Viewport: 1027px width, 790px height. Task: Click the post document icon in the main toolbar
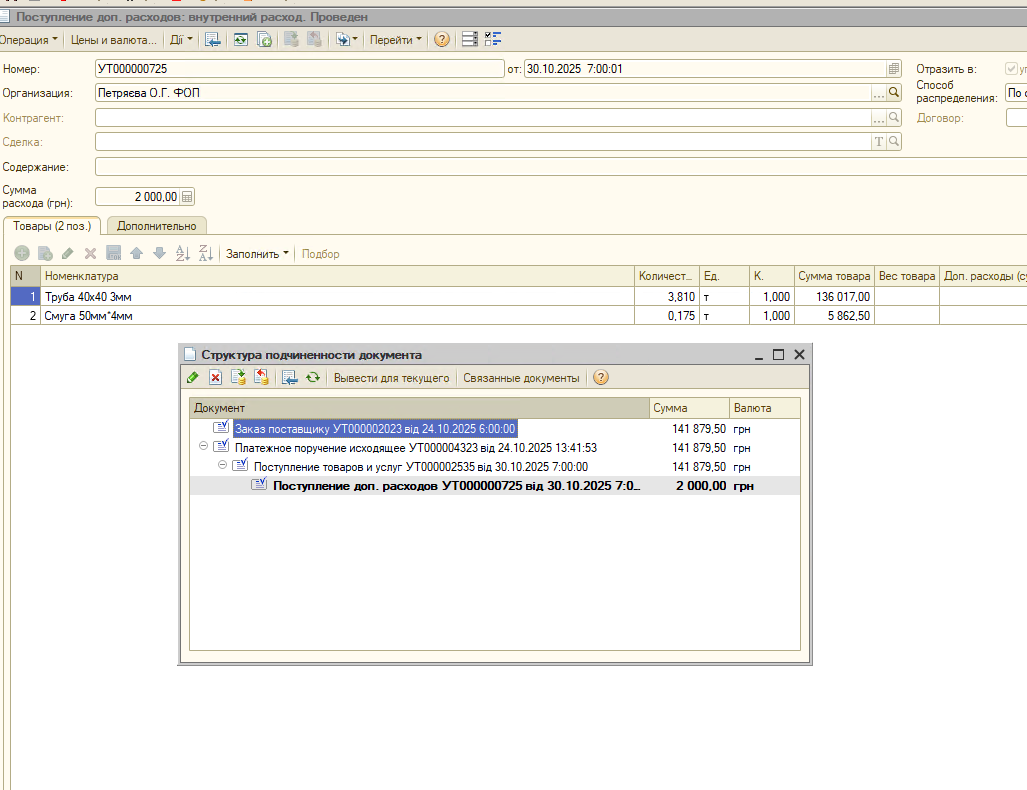(291, 40)
